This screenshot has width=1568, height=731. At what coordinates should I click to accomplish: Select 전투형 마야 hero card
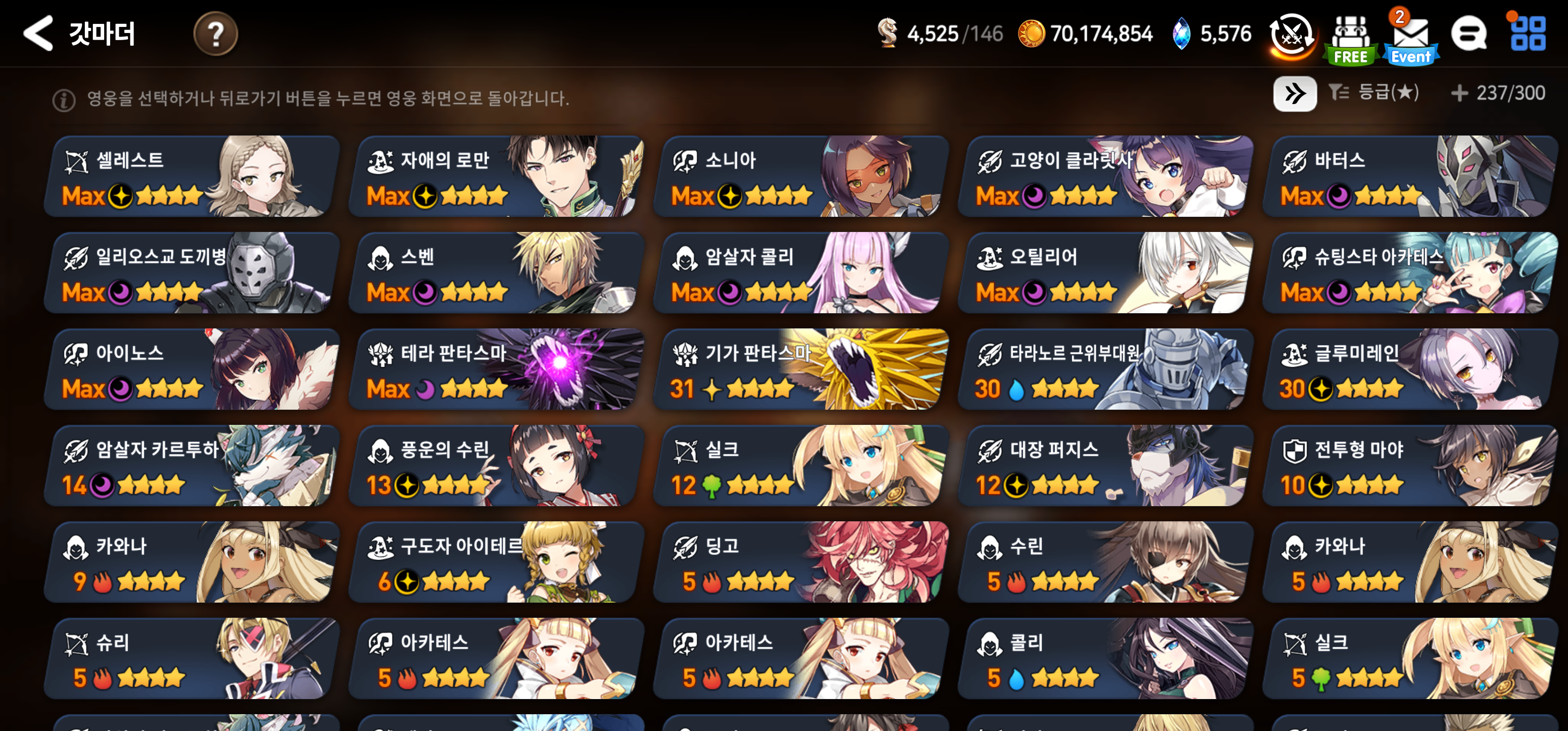[x=1410, y=466]
